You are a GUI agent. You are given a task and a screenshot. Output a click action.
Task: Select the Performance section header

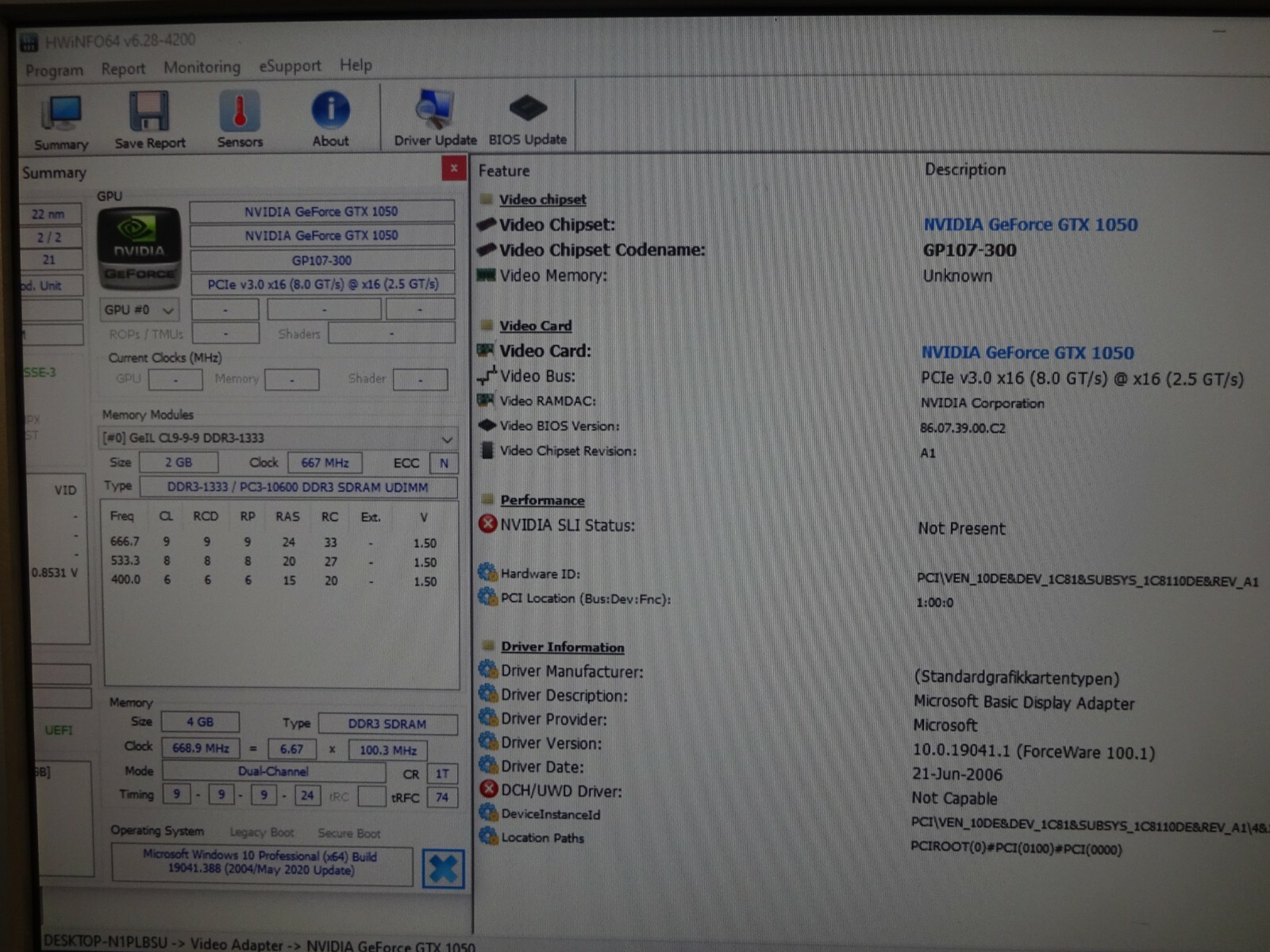click(542, 501)
